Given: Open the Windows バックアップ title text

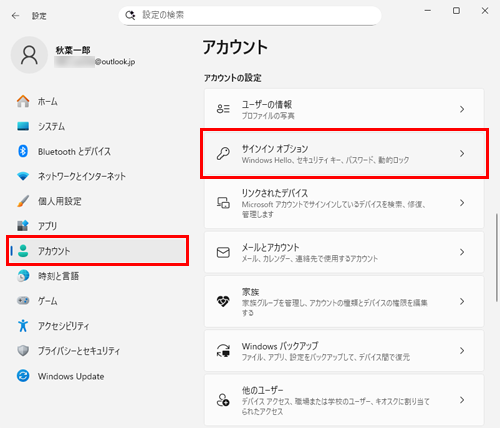Looking at the screenshot, I should [280, 346].
